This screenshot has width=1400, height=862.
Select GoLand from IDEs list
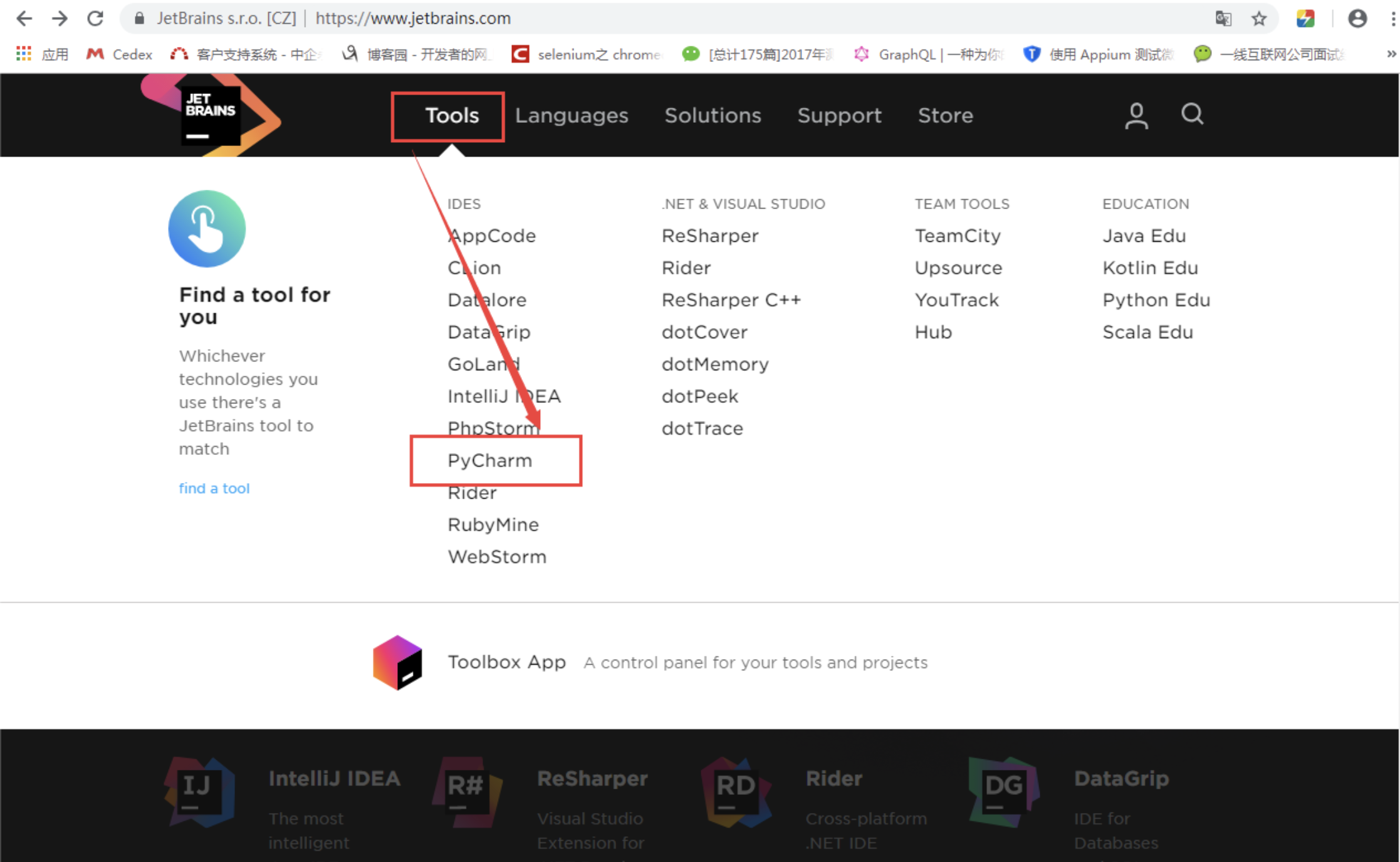pos(484,364)
